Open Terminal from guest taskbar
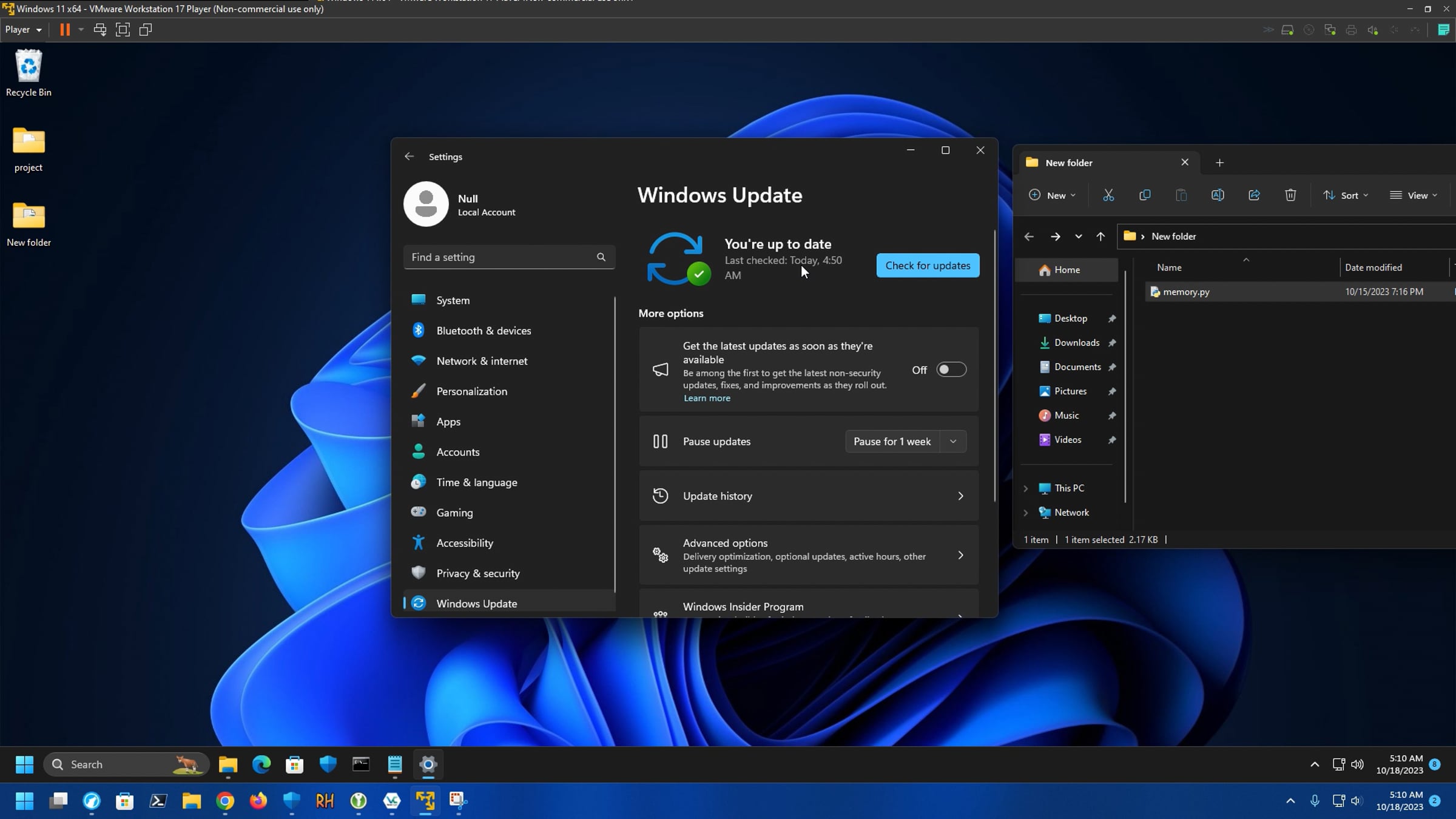The width and height of the screenshot is (1456, 819). pos(362,764)
